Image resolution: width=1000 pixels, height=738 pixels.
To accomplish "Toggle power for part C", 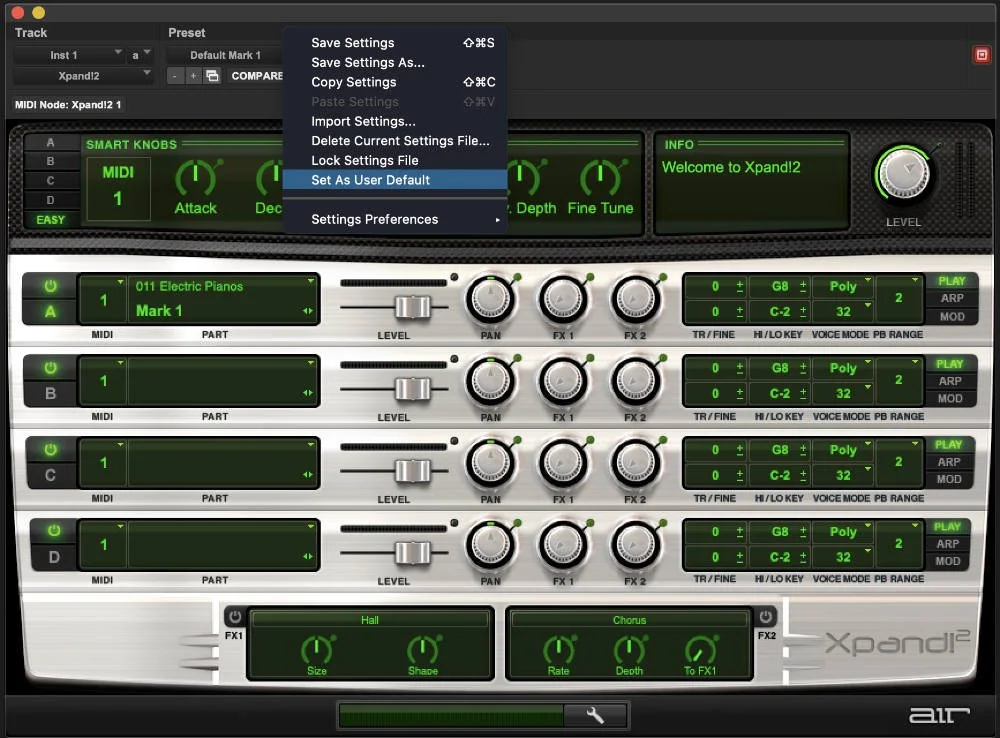I will [50, 450].
